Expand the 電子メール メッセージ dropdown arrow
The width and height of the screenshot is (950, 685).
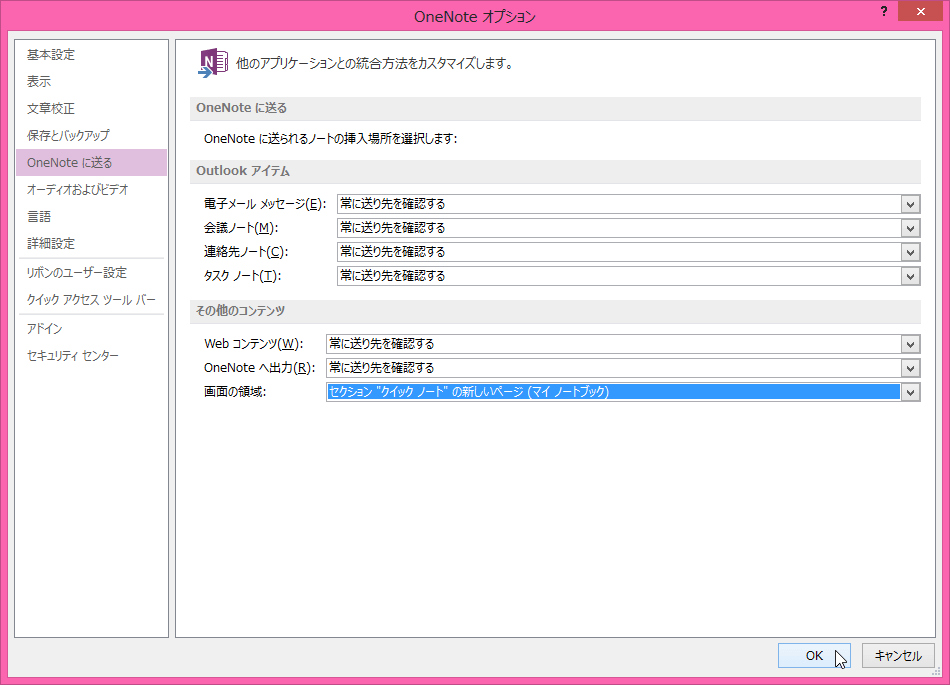coord(910,204)
